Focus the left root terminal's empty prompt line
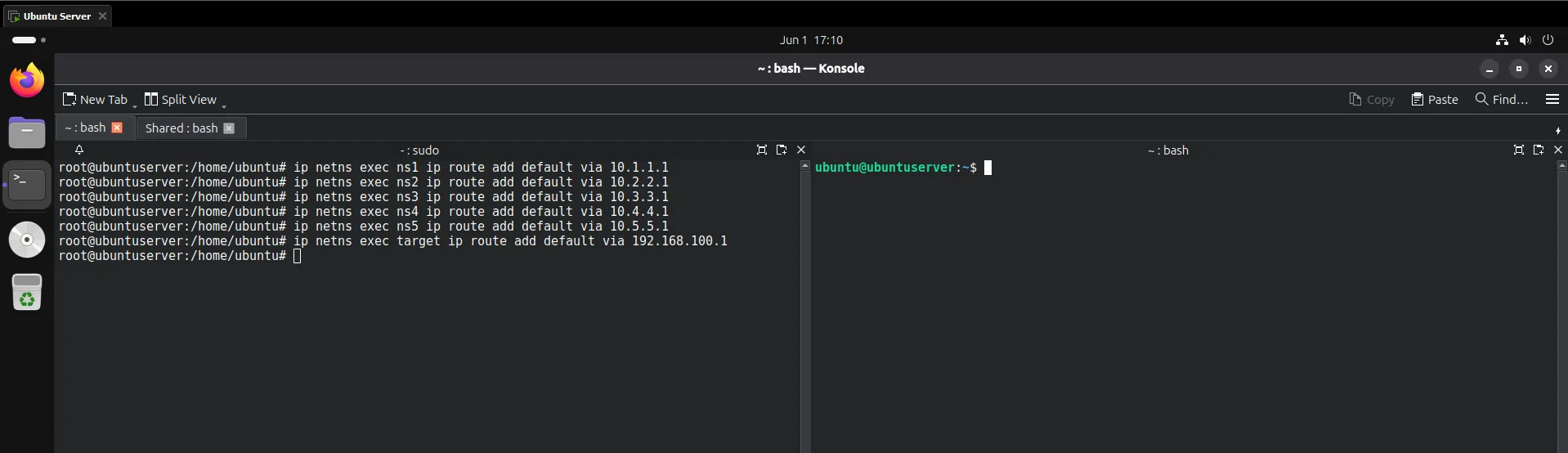The height and width of the screenshot is (453, 1568). pos(180,256)
